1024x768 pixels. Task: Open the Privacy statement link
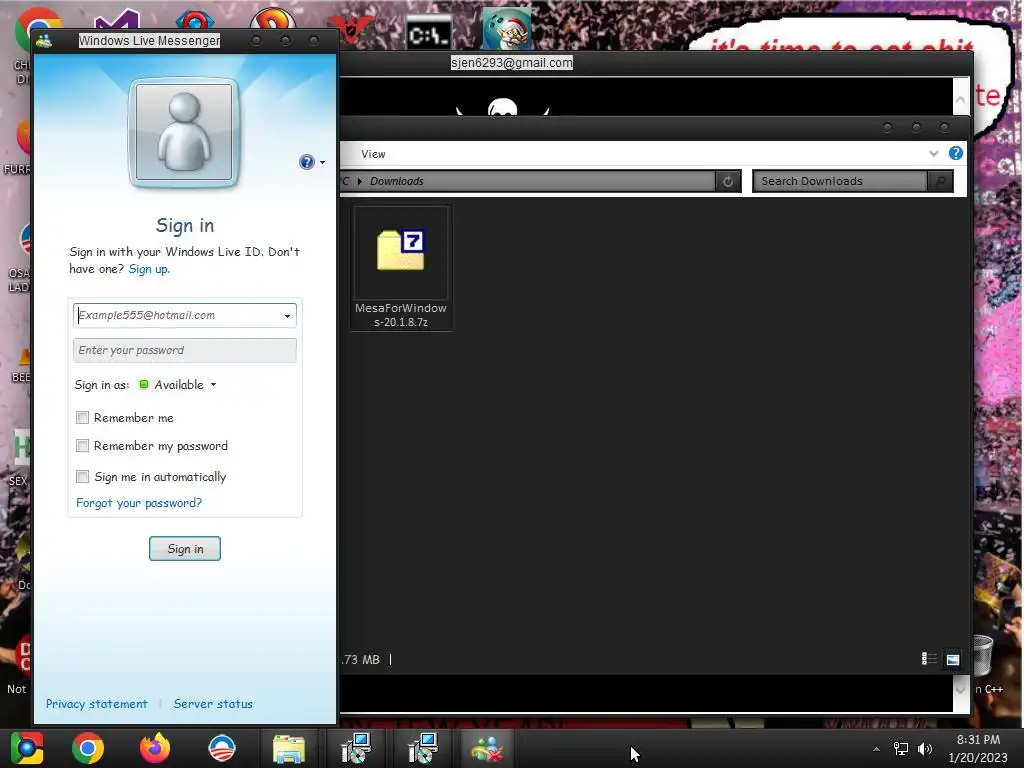coord(97,704)
